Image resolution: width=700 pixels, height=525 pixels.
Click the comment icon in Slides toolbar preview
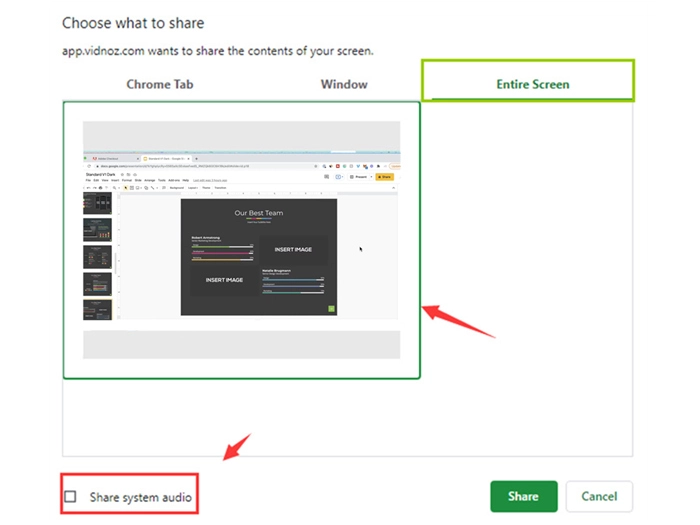(328, 176)
